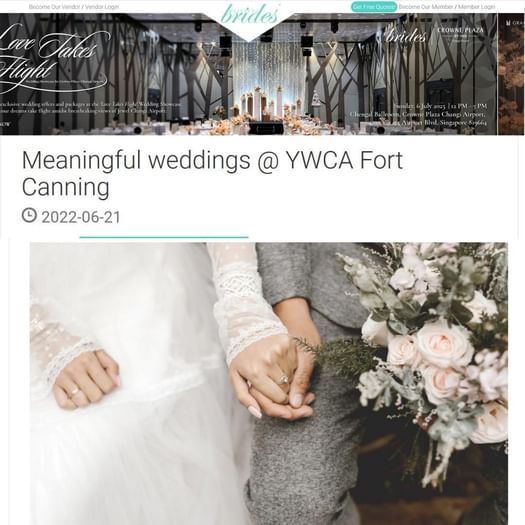
Task: Click the clock icon beside the date
Action: [x=29, y=215]
